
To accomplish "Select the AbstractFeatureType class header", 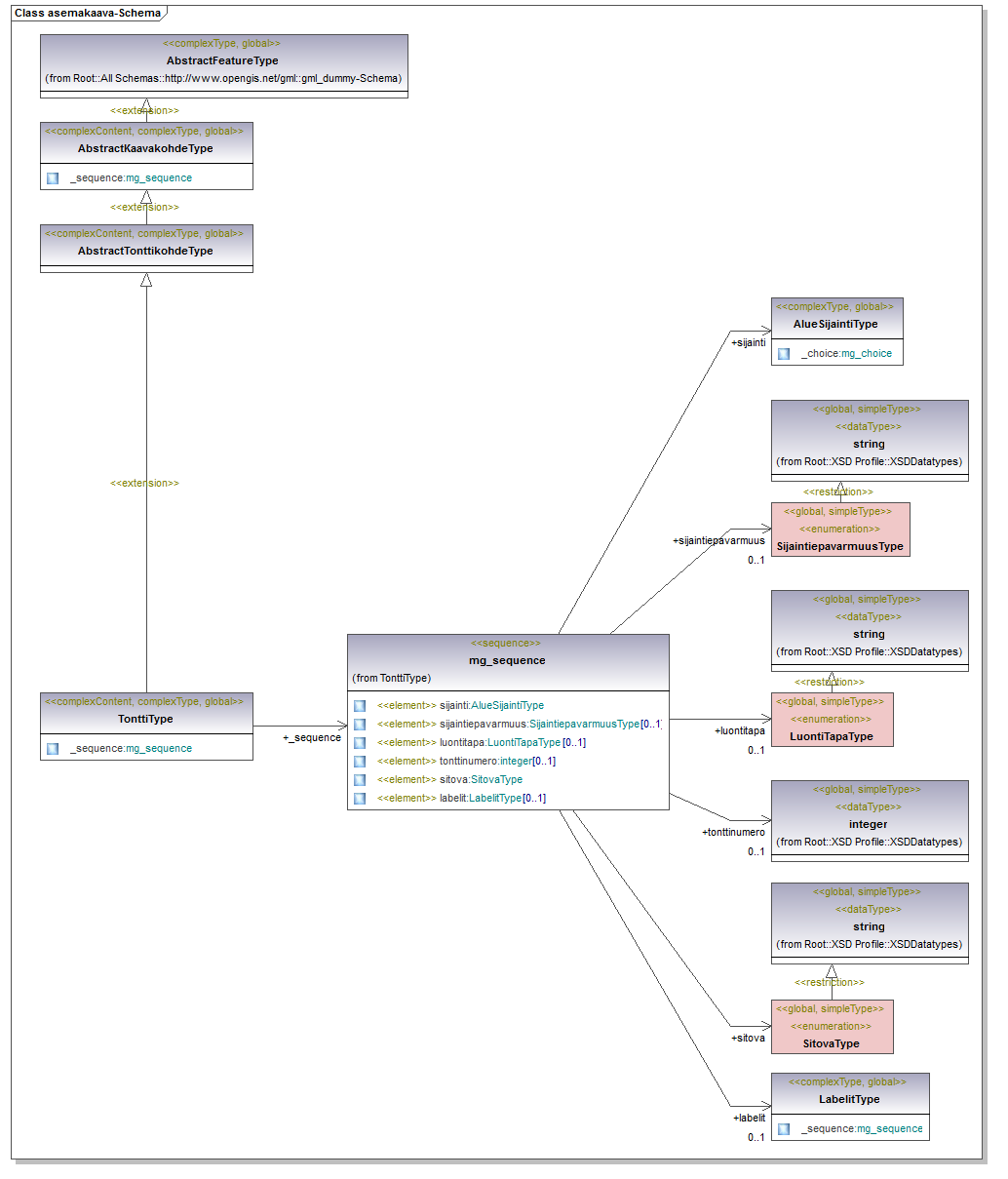I will (x=223, y=60).
